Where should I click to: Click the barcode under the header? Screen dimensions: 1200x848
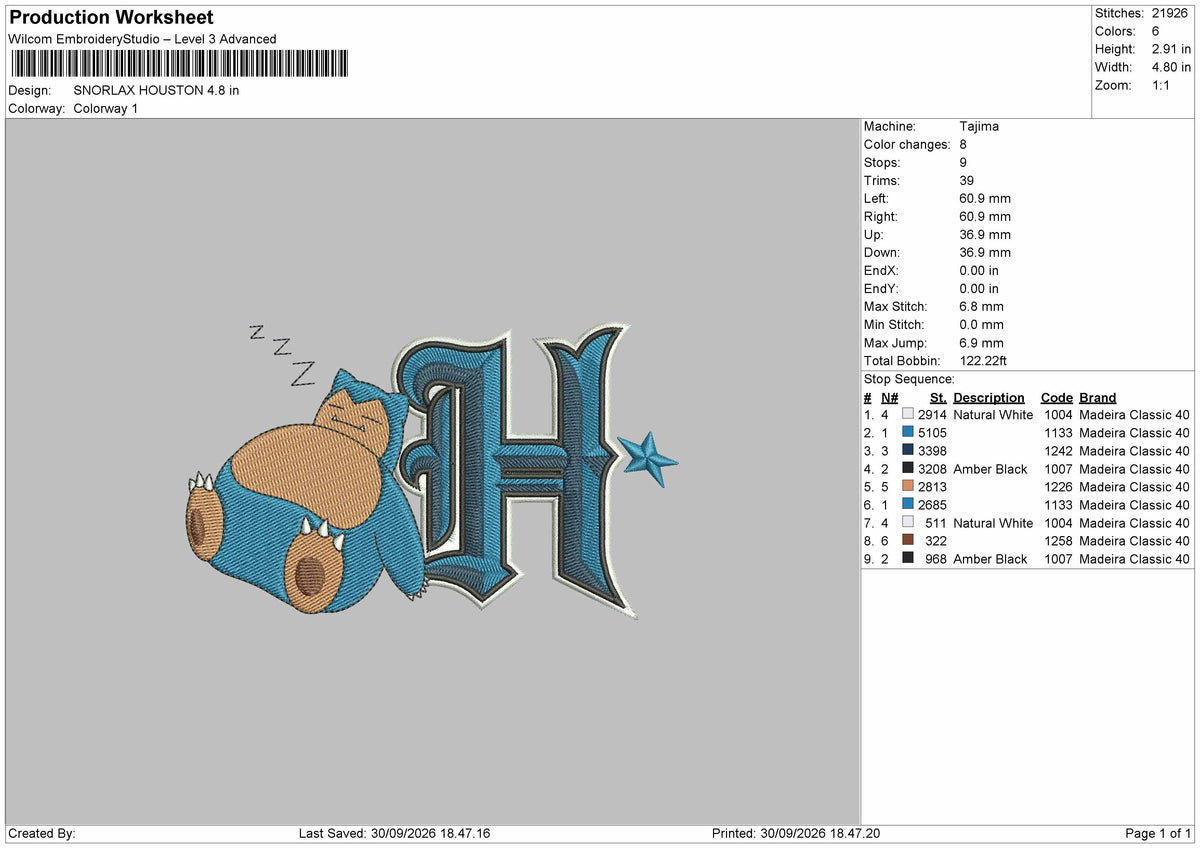pos(179,64)
